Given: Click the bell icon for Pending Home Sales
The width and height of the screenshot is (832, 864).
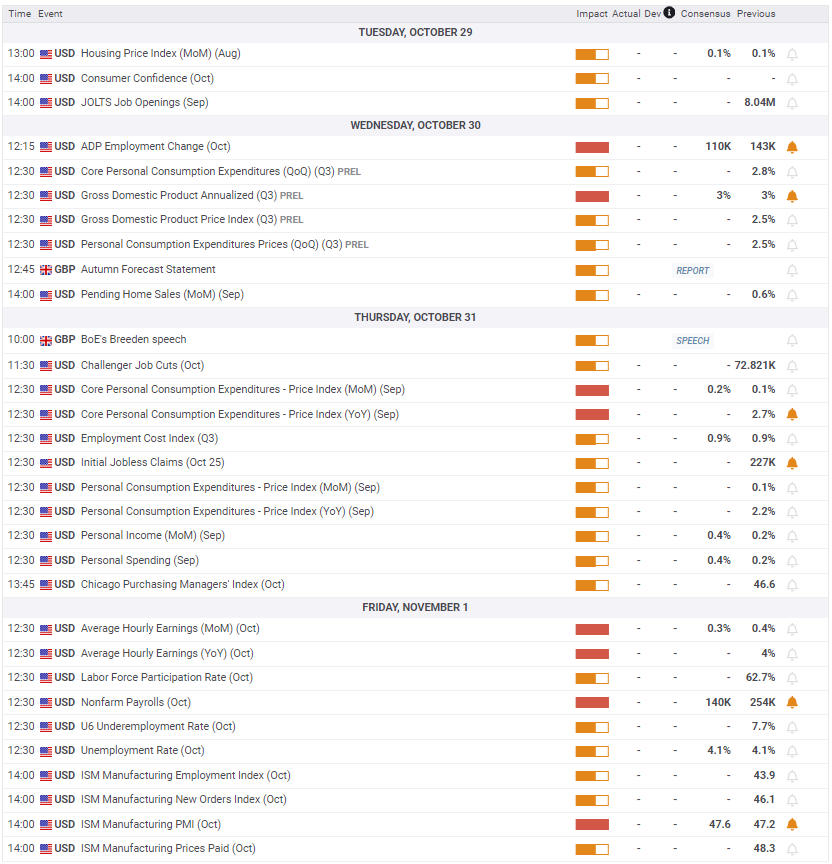Looking at the screenshot, I should (x=792, y=295).
